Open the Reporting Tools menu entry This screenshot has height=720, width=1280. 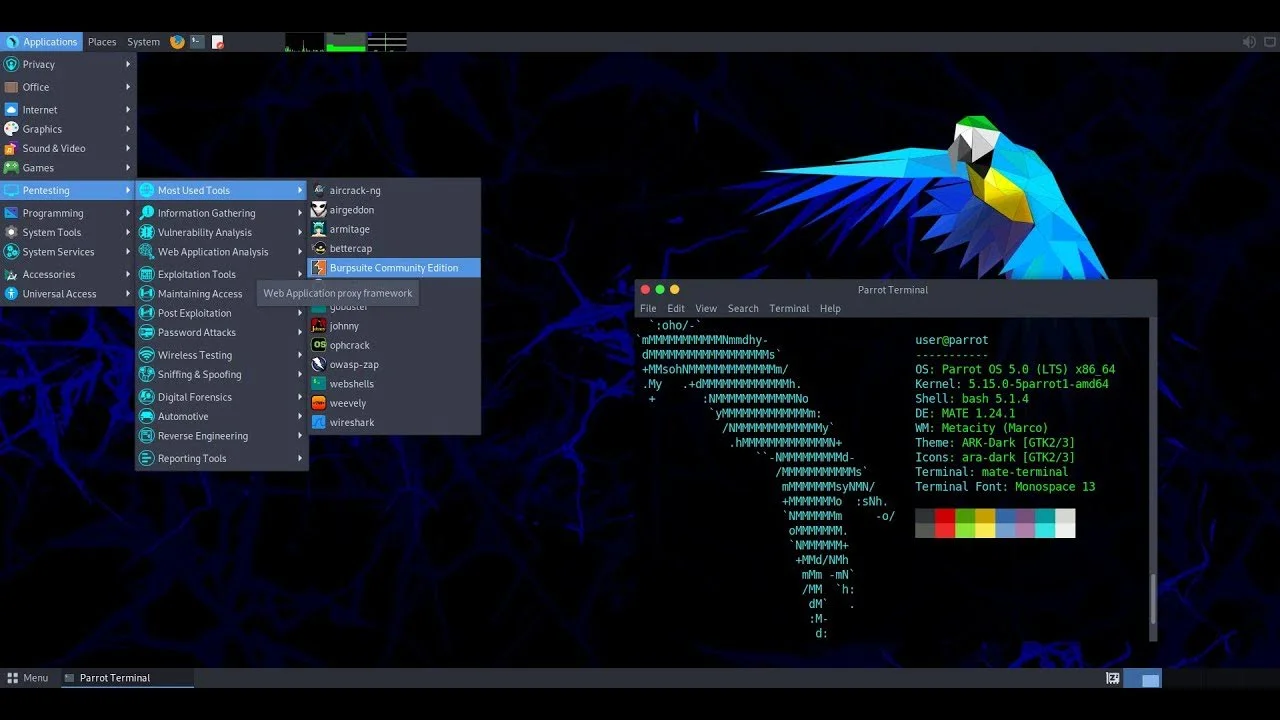[222, 458]
